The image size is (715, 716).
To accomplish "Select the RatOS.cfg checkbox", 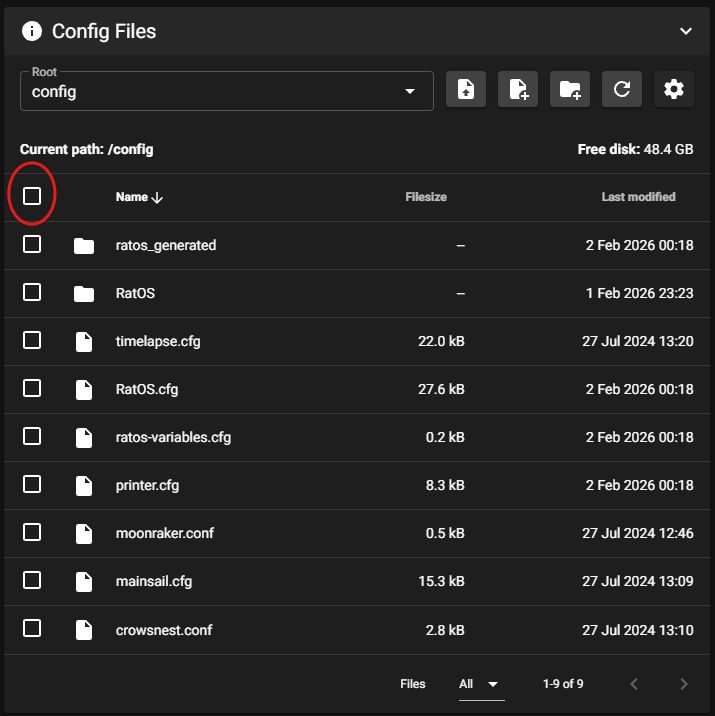I will tap(32, 389).
